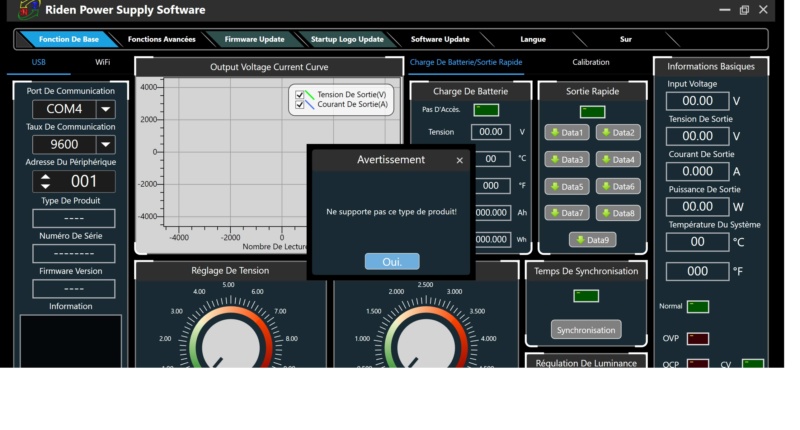Click the Firmware Version field
The image size is (800, 430).
74,289
